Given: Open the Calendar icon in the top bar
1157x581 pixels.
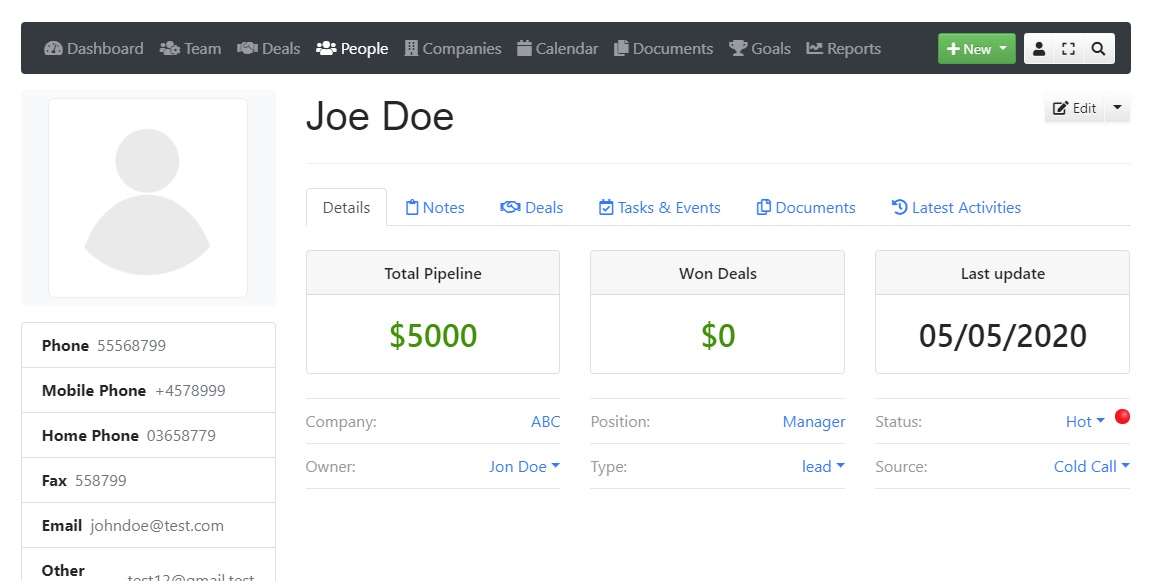Looking at the screenshot, I should 525,47.
